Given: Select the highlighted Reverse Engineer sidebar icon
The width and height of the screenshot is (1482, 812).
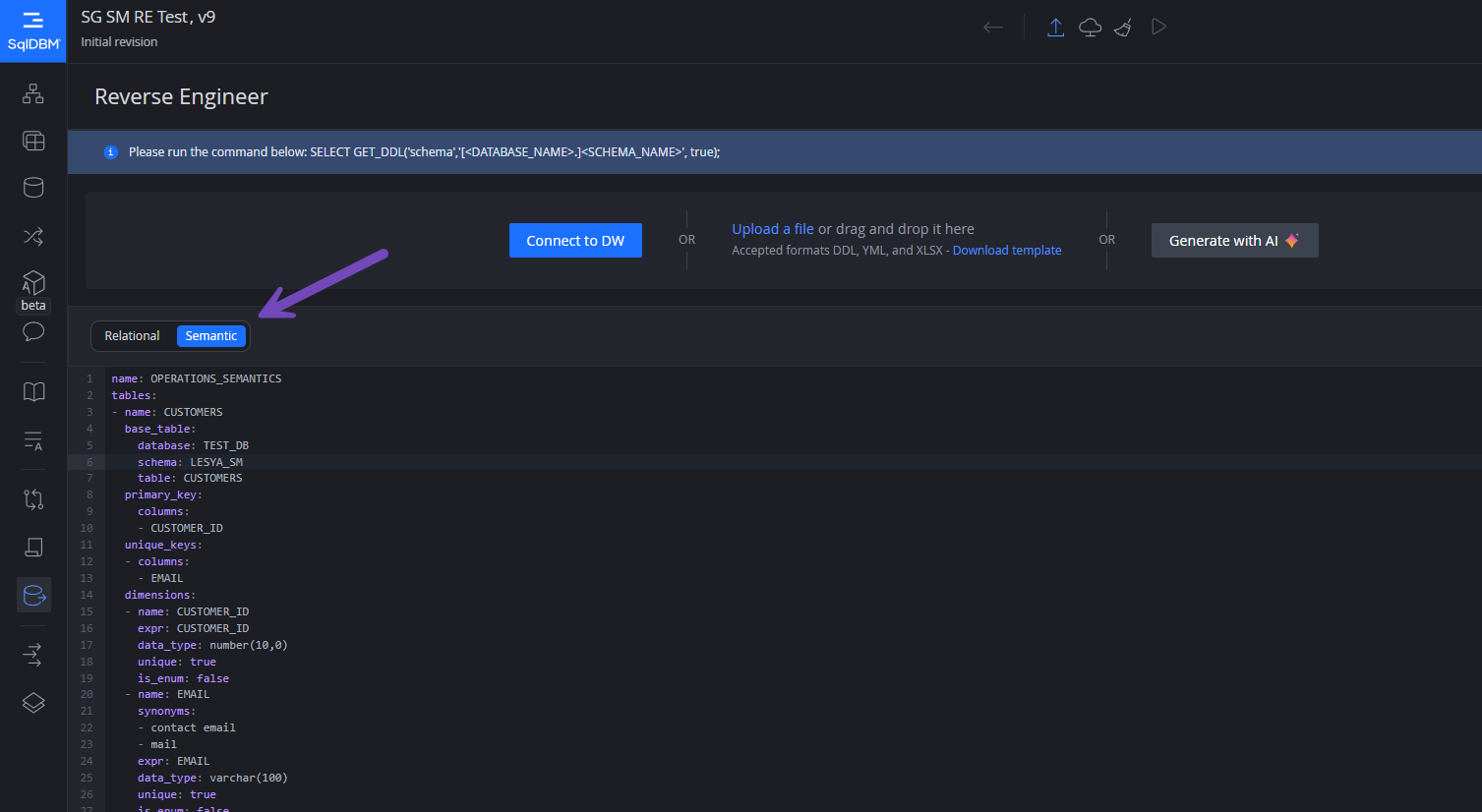Looking at the screenshot, I should coord(33,595).
